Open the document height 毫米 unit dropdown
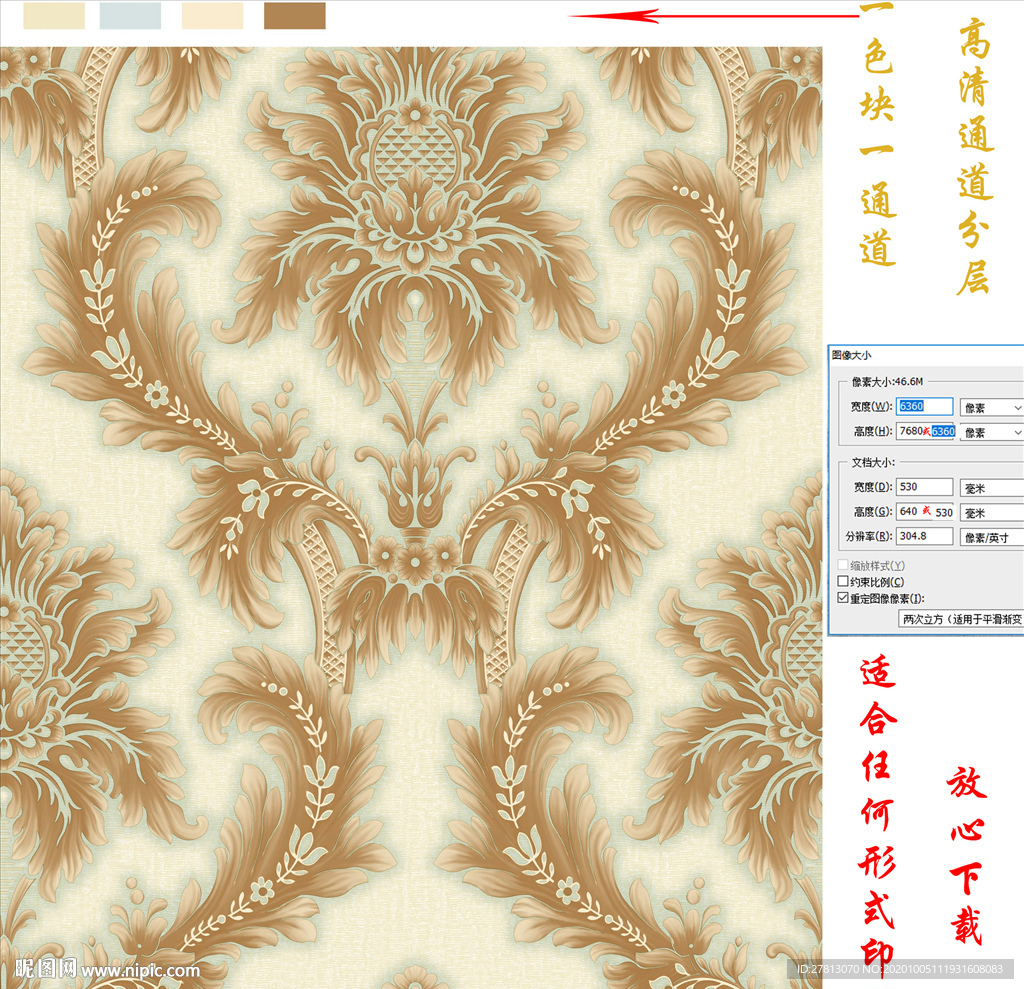 (991, 513)
